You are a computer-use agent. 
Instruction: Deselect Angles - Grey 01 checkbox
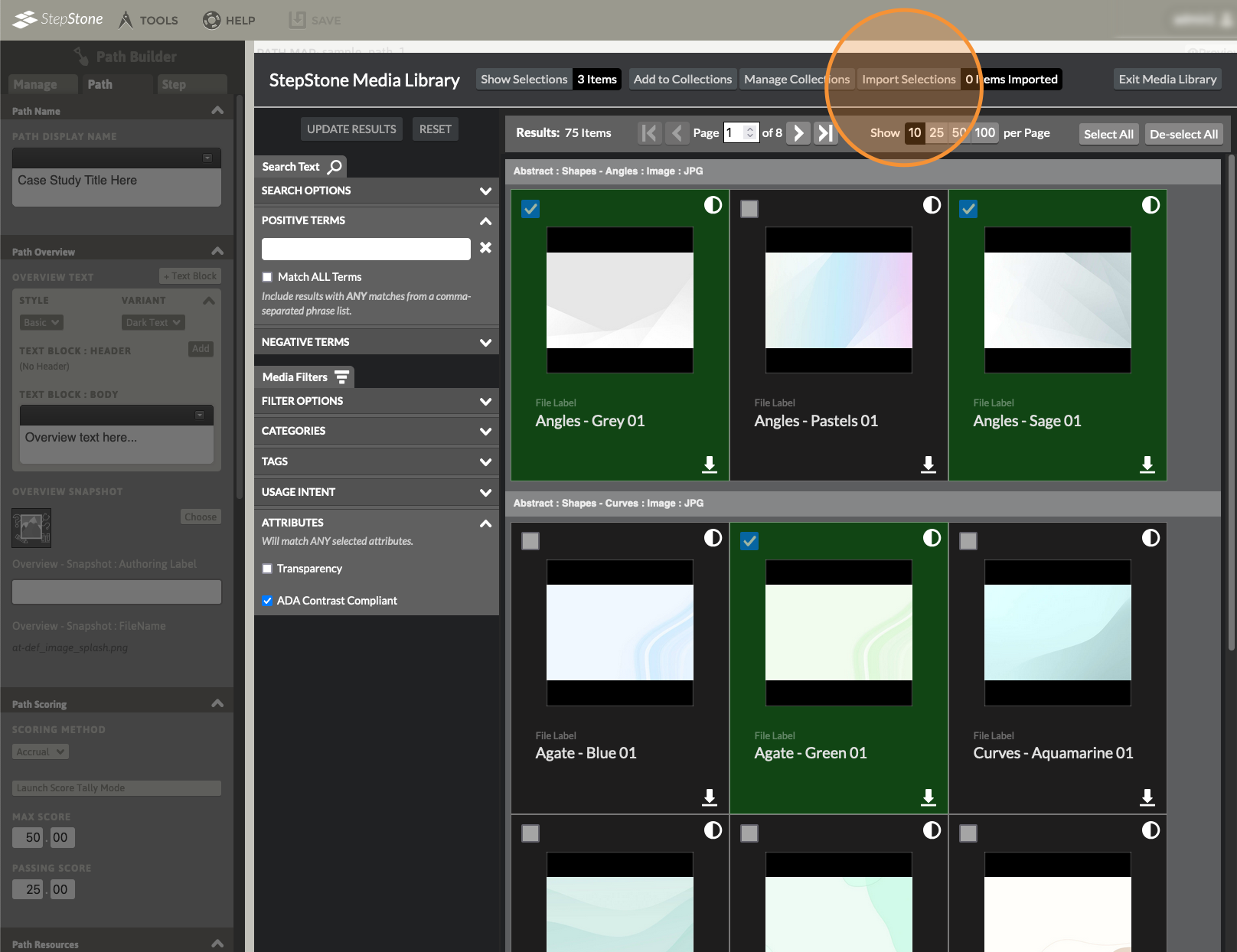530,209
